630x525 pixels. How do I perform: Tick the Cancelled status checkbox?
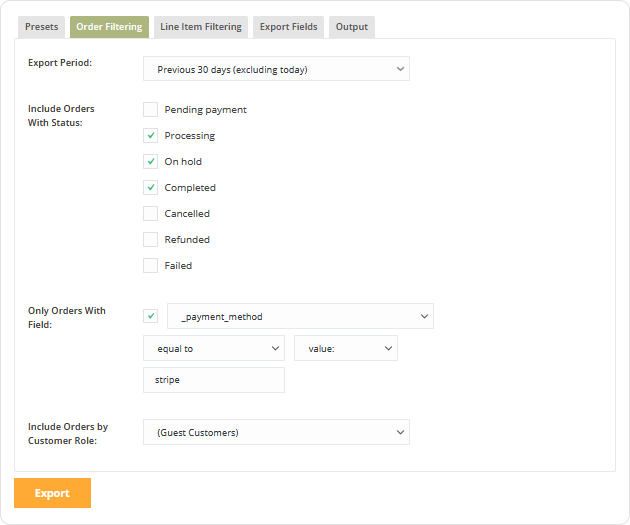pyautogui.click(x=150, y=214)
